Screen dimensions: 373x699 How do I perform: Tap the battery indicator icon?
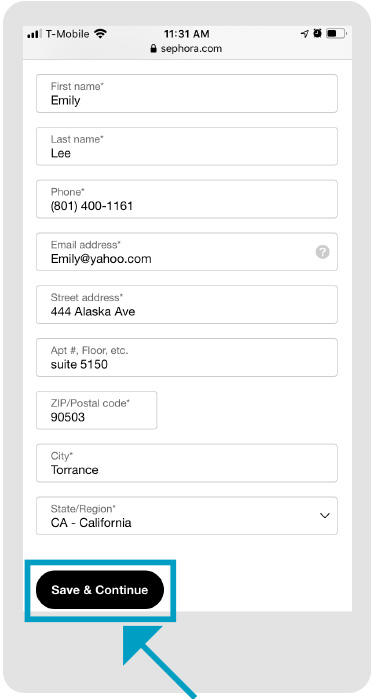click(336, 34)
